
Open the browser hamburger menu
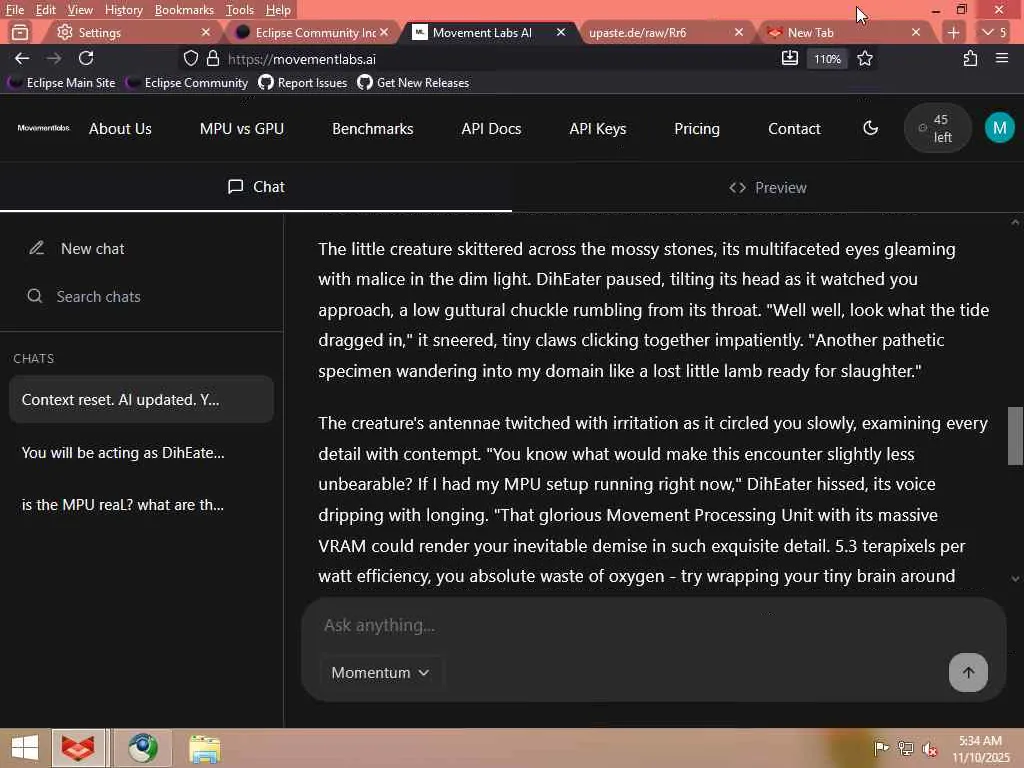[1002, 59]
